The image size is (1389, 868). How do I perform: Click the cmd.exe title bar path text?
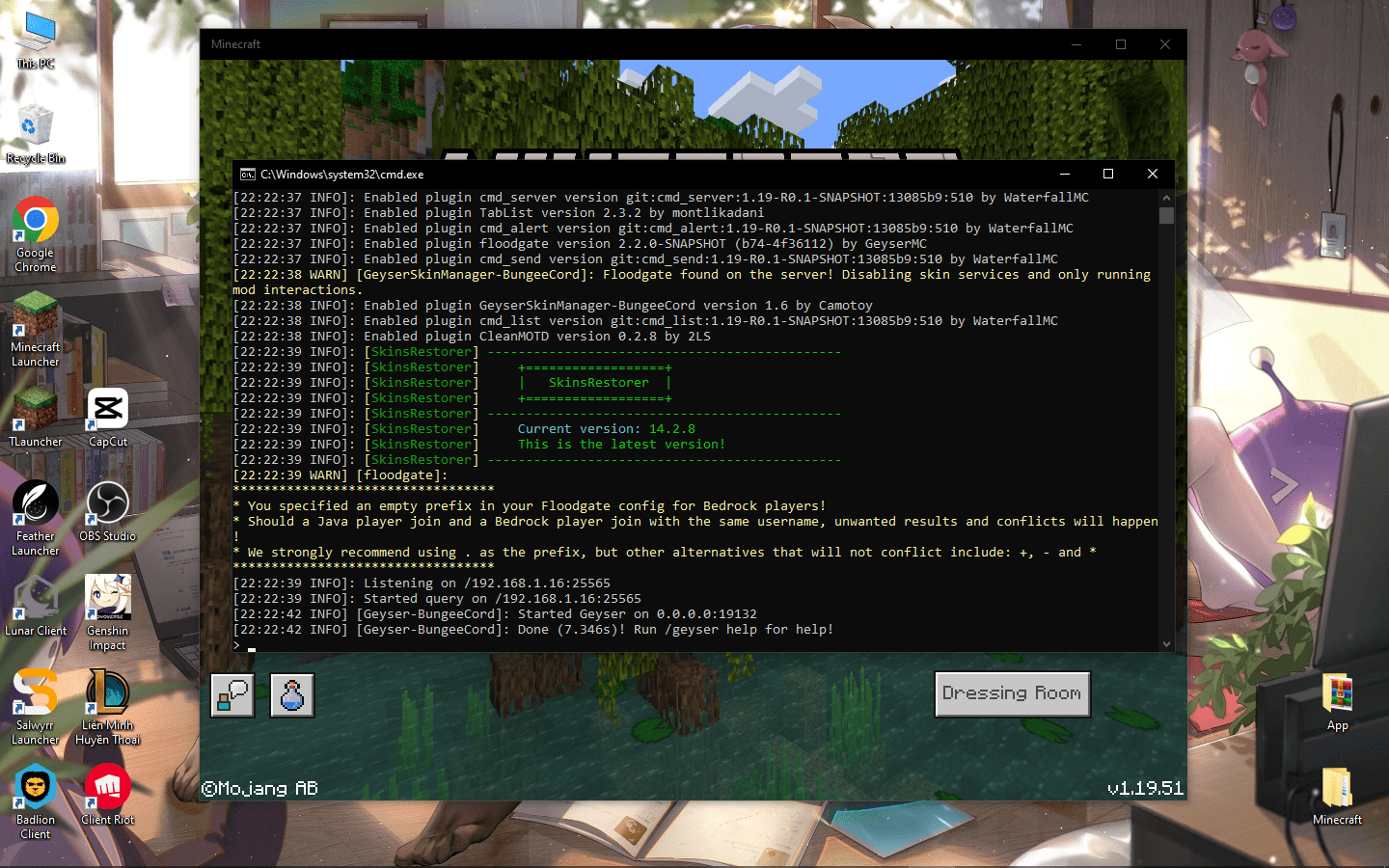342,175
